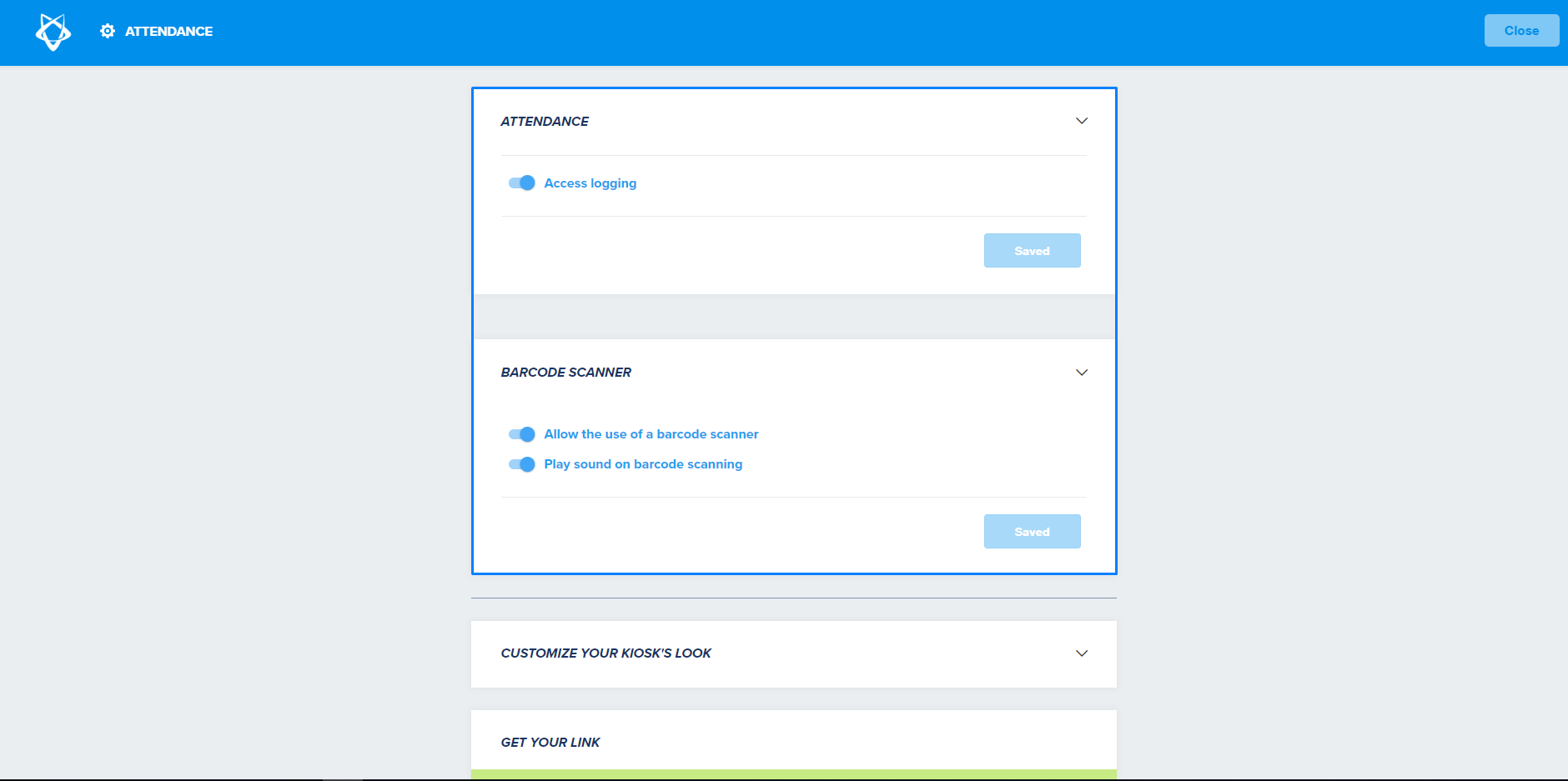Screen dimensions: 1568x781
Task: Click Play sound on barcode scanning label
Action: tap(643, 464)
